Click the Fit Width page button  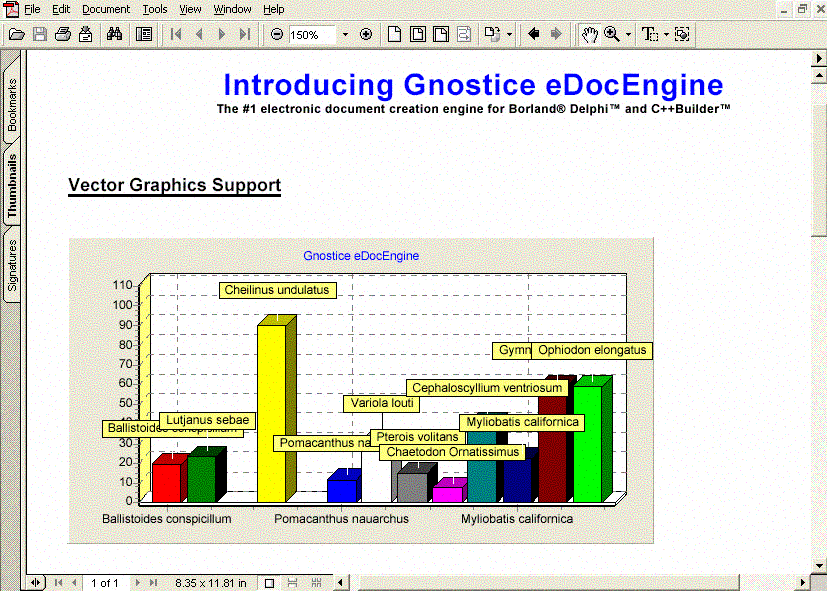pos(439,34)
